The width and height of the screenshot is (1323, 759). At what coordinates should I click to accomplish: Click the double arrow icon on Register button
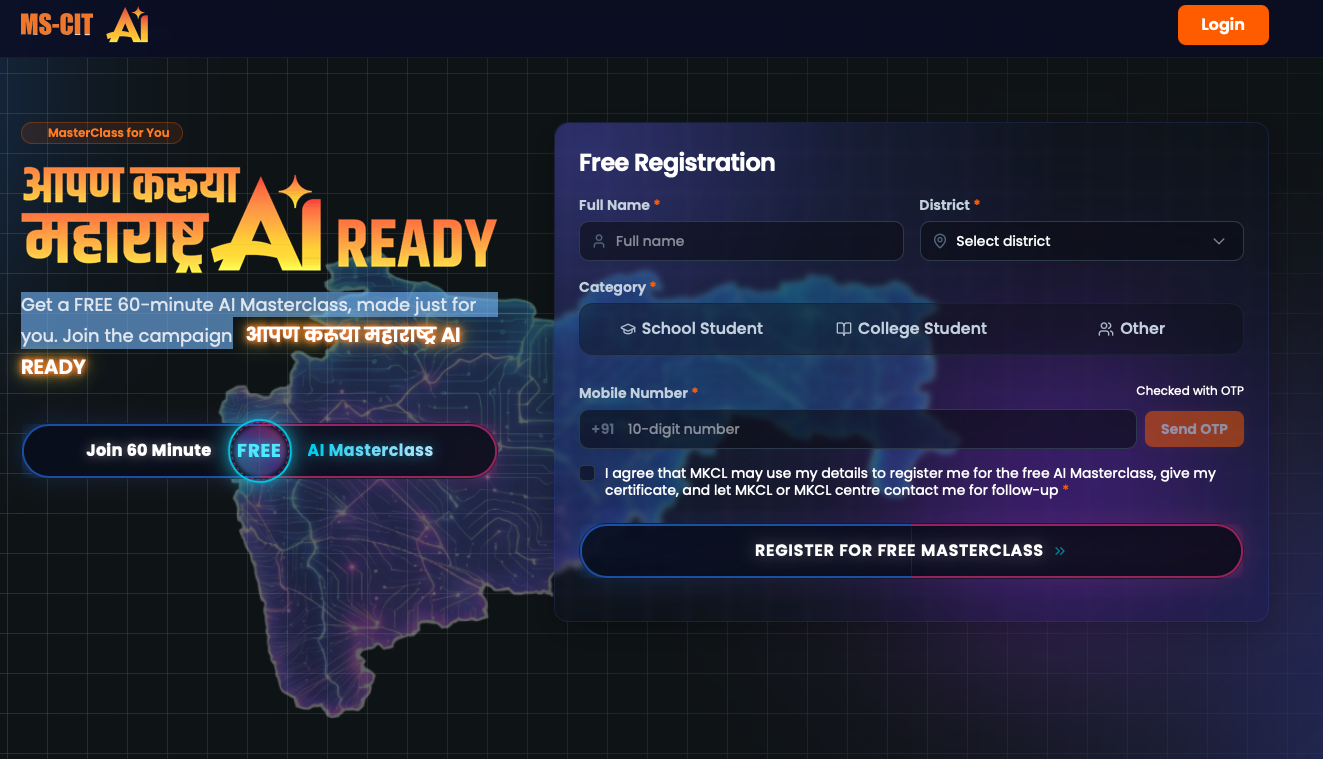point(1060,551)
